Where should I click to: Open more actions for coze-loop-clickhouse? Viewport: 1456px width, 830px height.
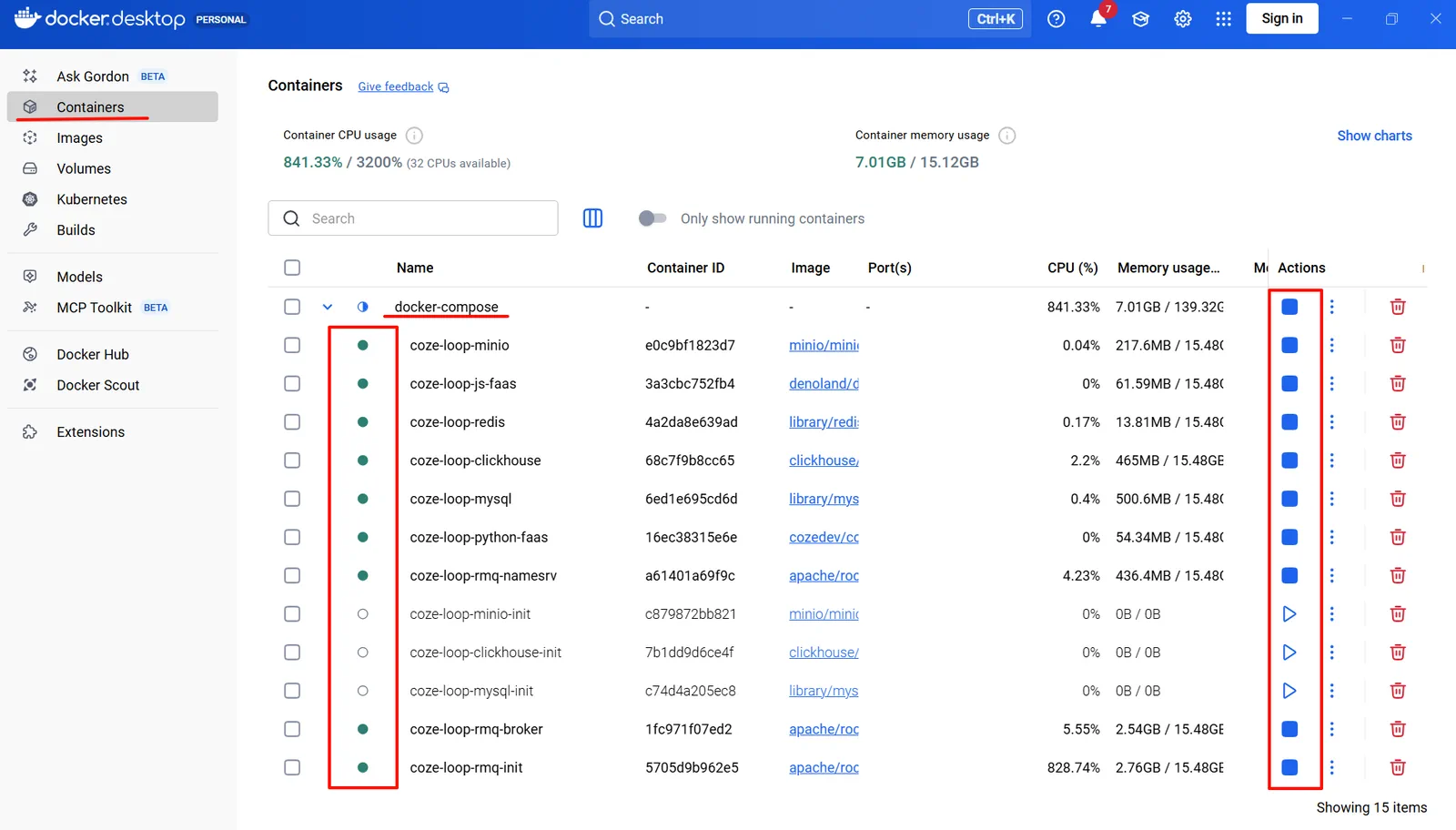point(1331,461)
